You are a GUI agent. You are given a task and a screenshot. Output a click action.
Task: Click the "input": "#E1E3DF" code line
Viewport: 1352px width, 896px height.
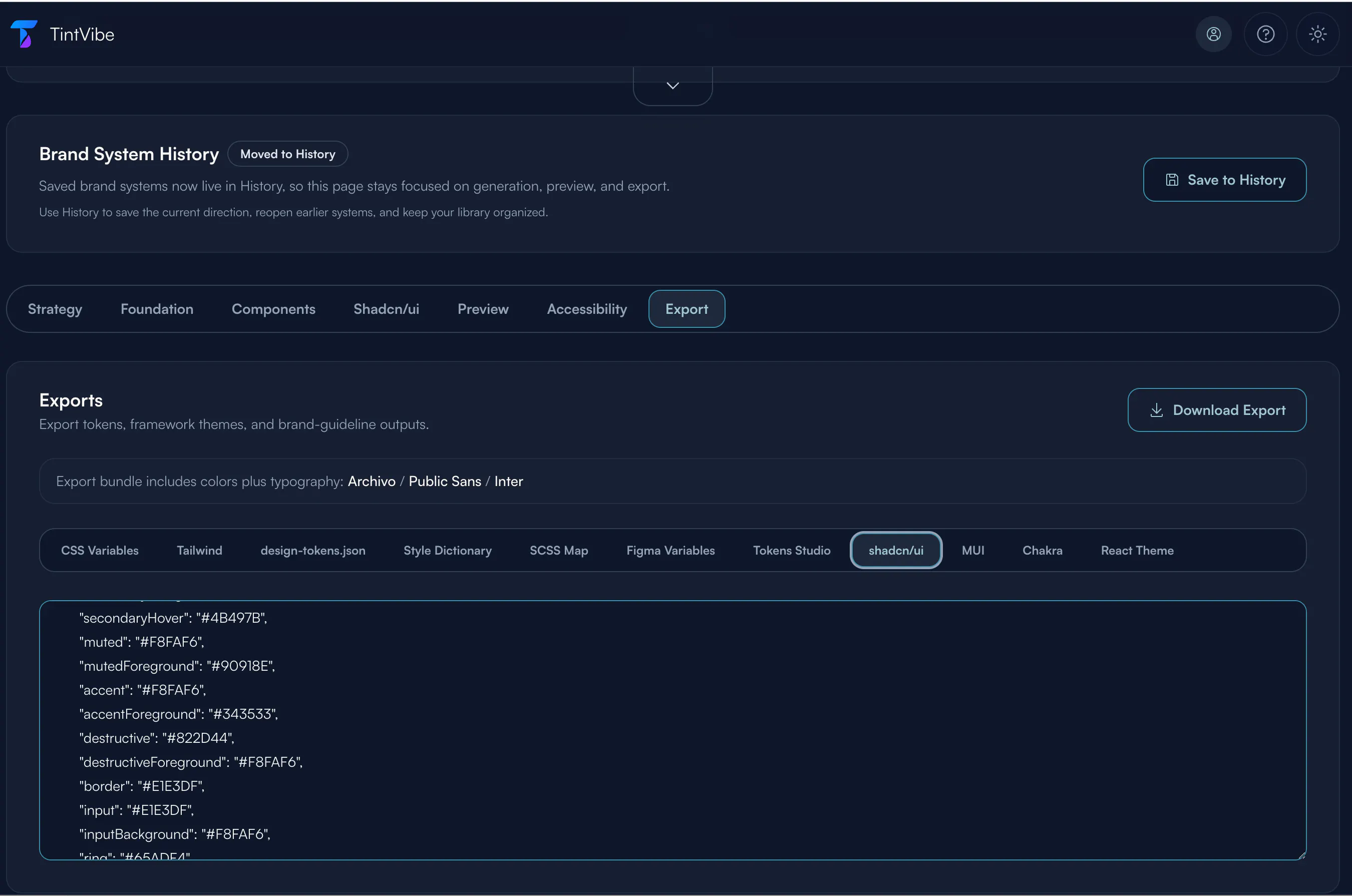coord(137,810)
